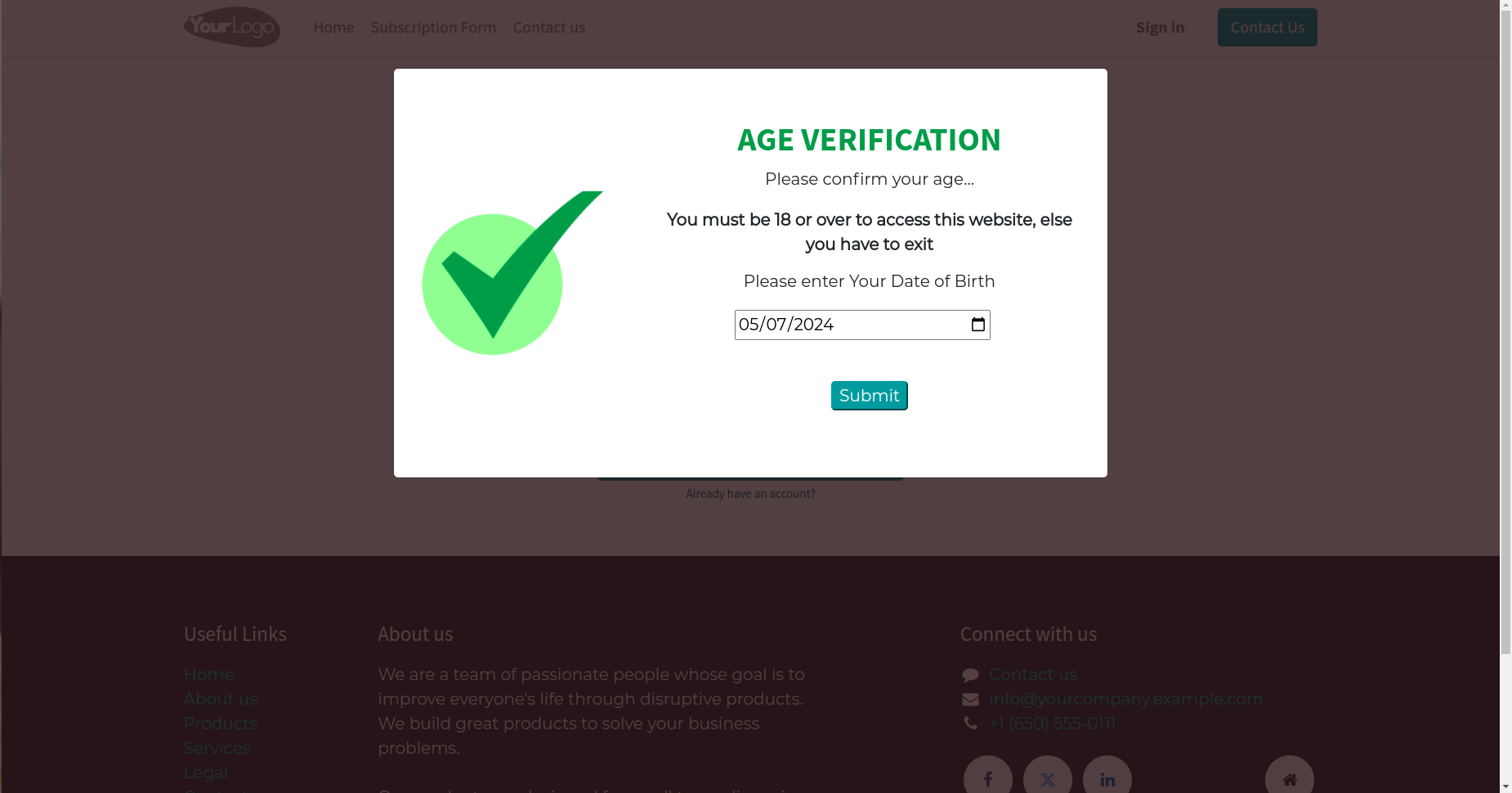Submit the age verification form
Screen dimensions: 1512x793
point(869,396)
